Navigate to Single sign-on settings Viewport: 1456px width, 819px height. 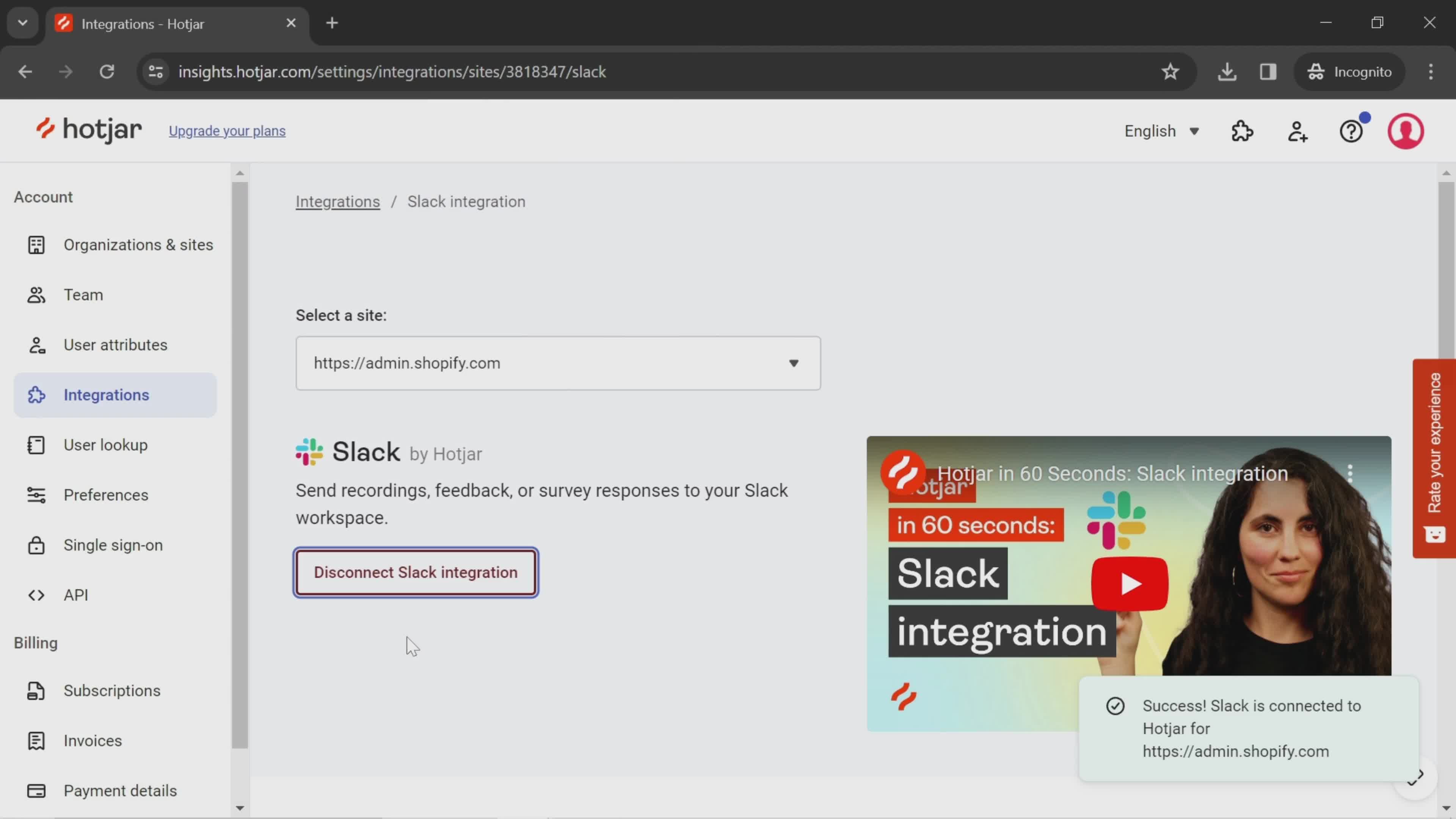113,545
